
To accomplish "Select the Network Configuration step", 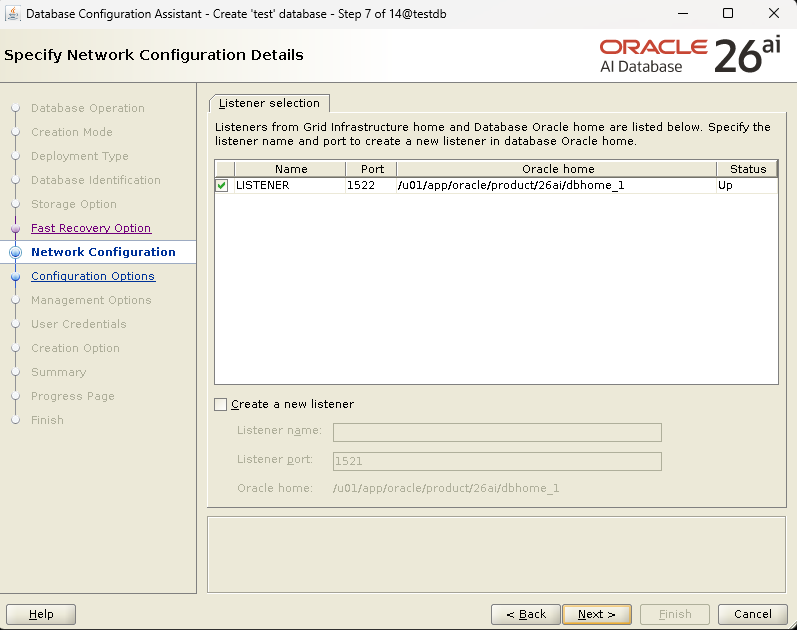I will point(103,252).
